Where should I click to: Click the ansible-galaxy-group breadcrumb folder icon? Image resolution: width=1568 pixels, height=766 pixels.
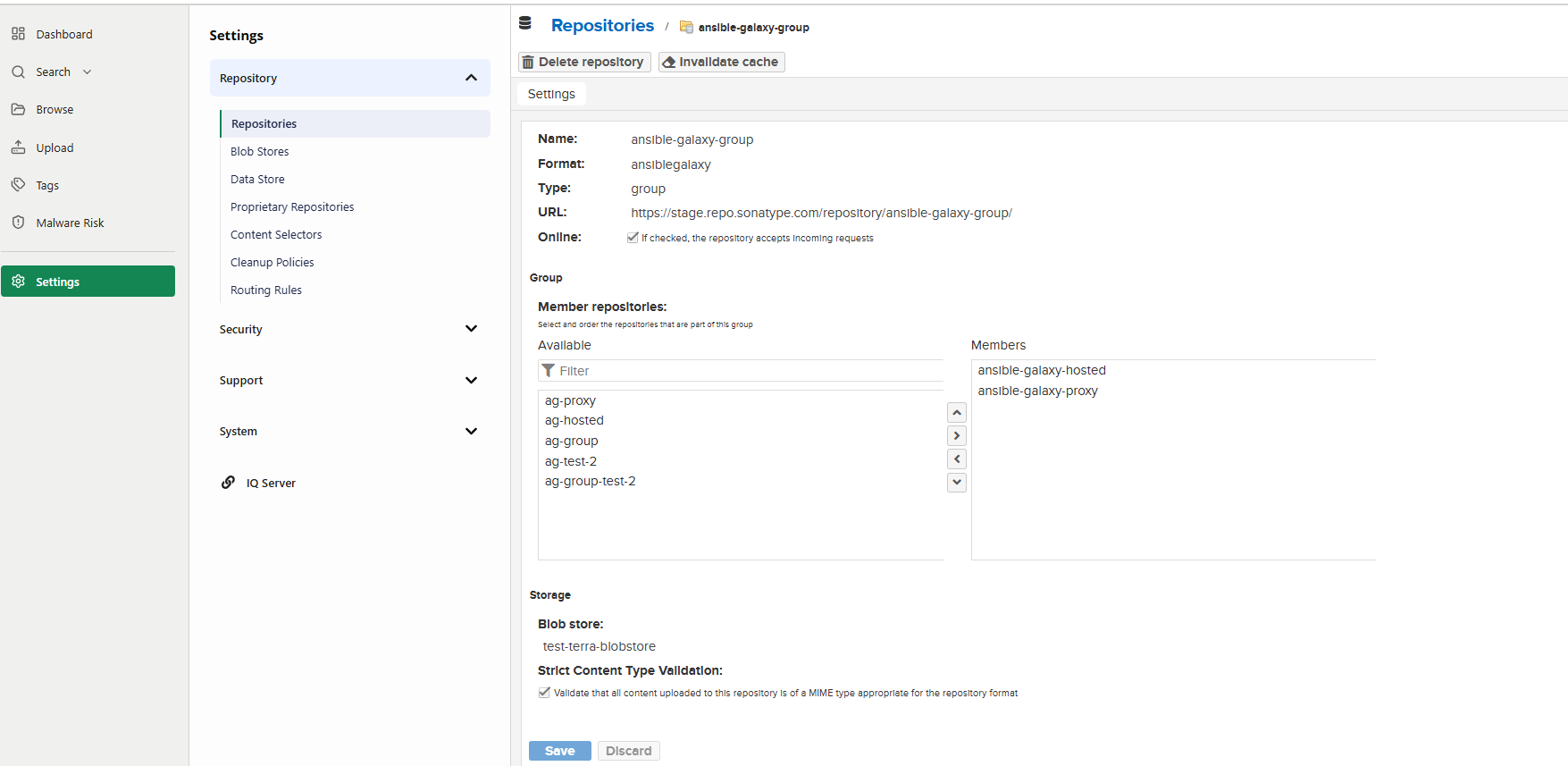[x=686, y=27]
